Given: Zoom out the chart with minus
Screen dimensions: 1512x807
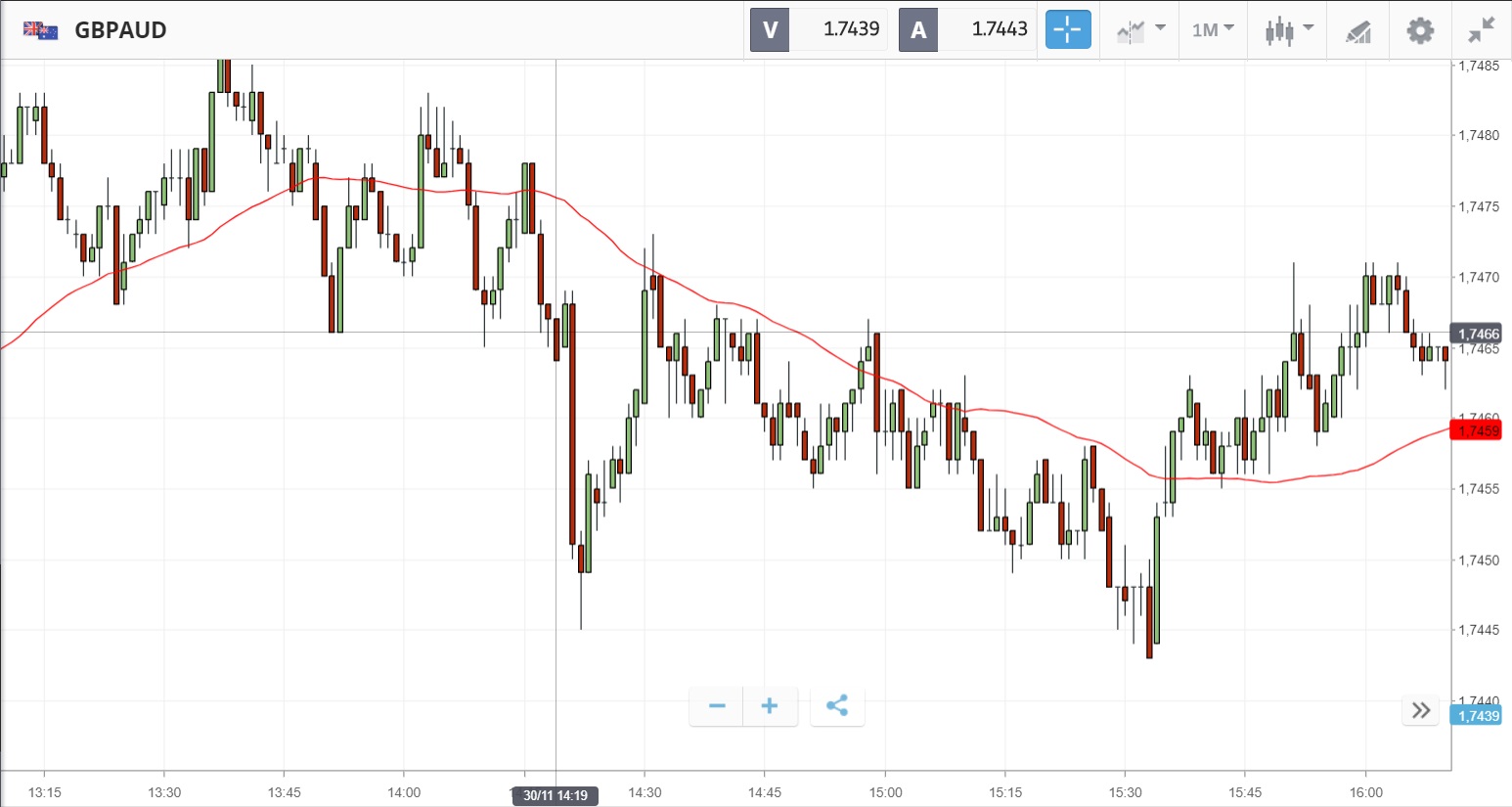Looking at the screenshot, I should [717, 706].
